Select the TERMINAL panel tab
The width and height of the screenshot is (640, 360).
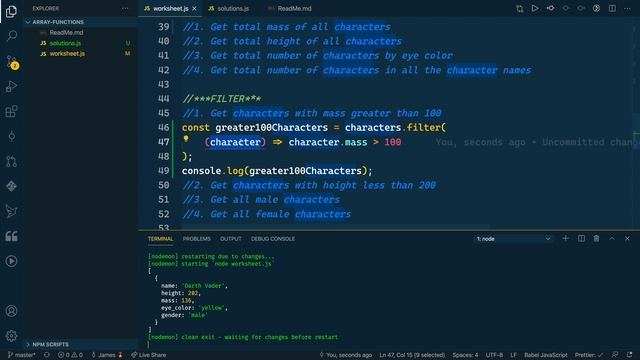160,239
